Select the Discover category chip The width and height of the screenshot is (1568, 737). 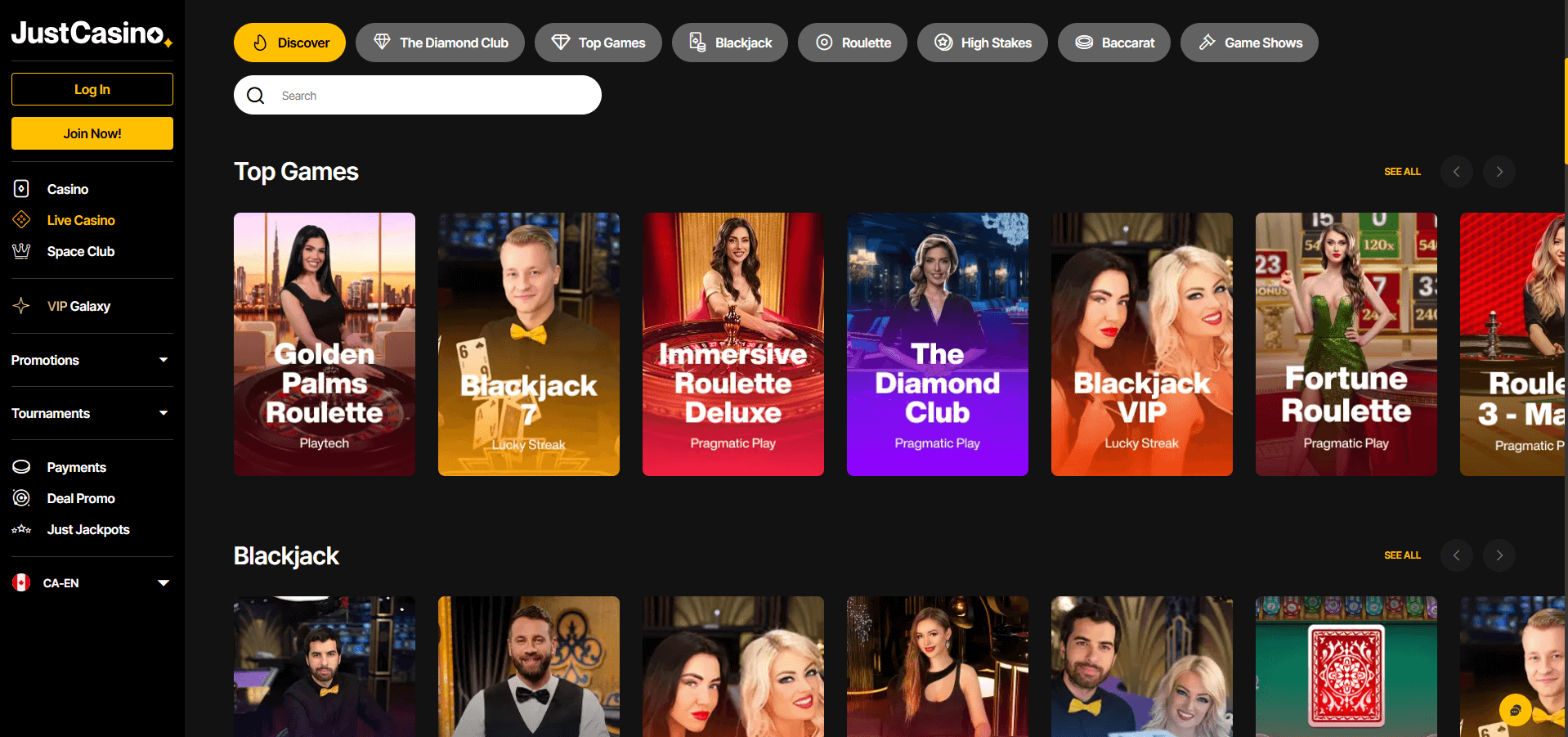click(289, 42)
